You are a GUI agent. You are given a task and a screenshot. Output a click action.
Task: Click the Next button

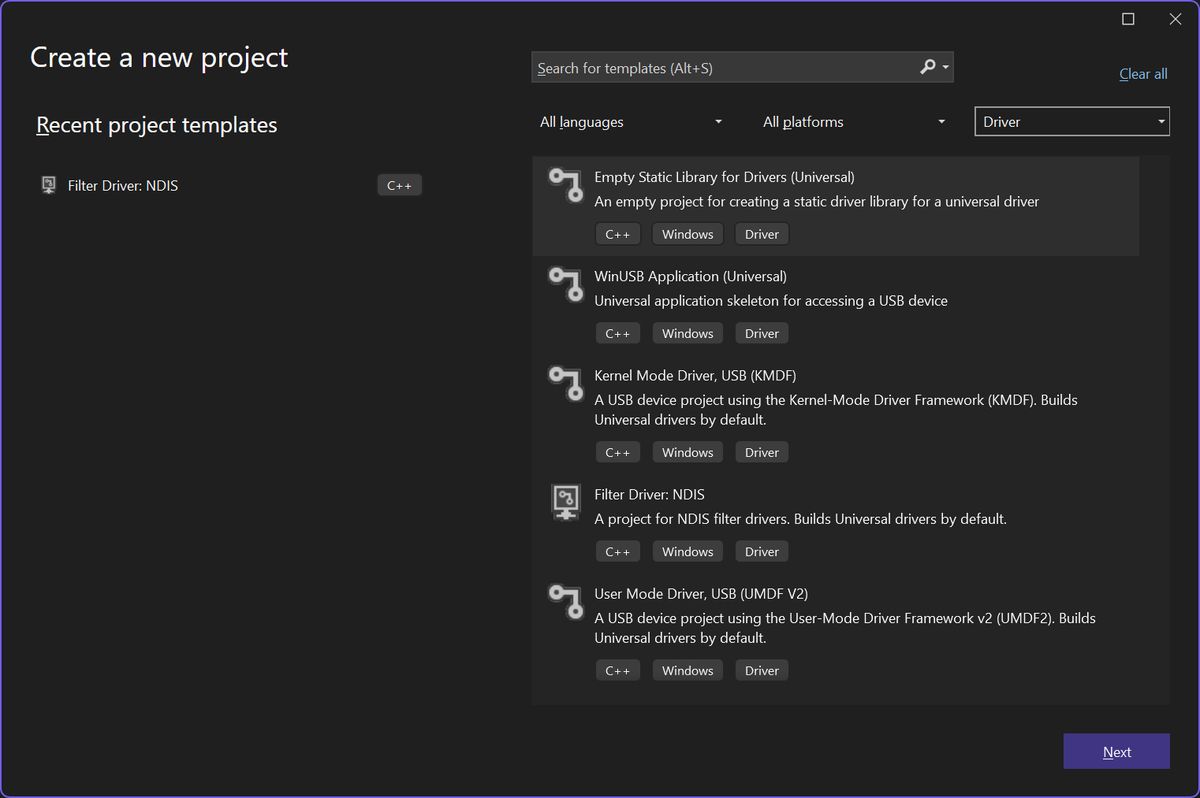[x=1117, y=752]
